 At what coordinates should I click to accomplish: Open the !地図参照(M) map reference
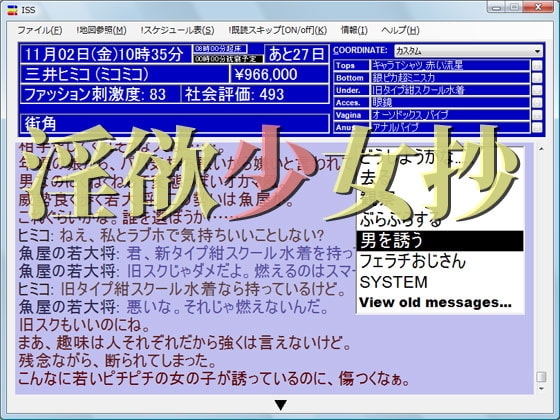tap(101, 30)
